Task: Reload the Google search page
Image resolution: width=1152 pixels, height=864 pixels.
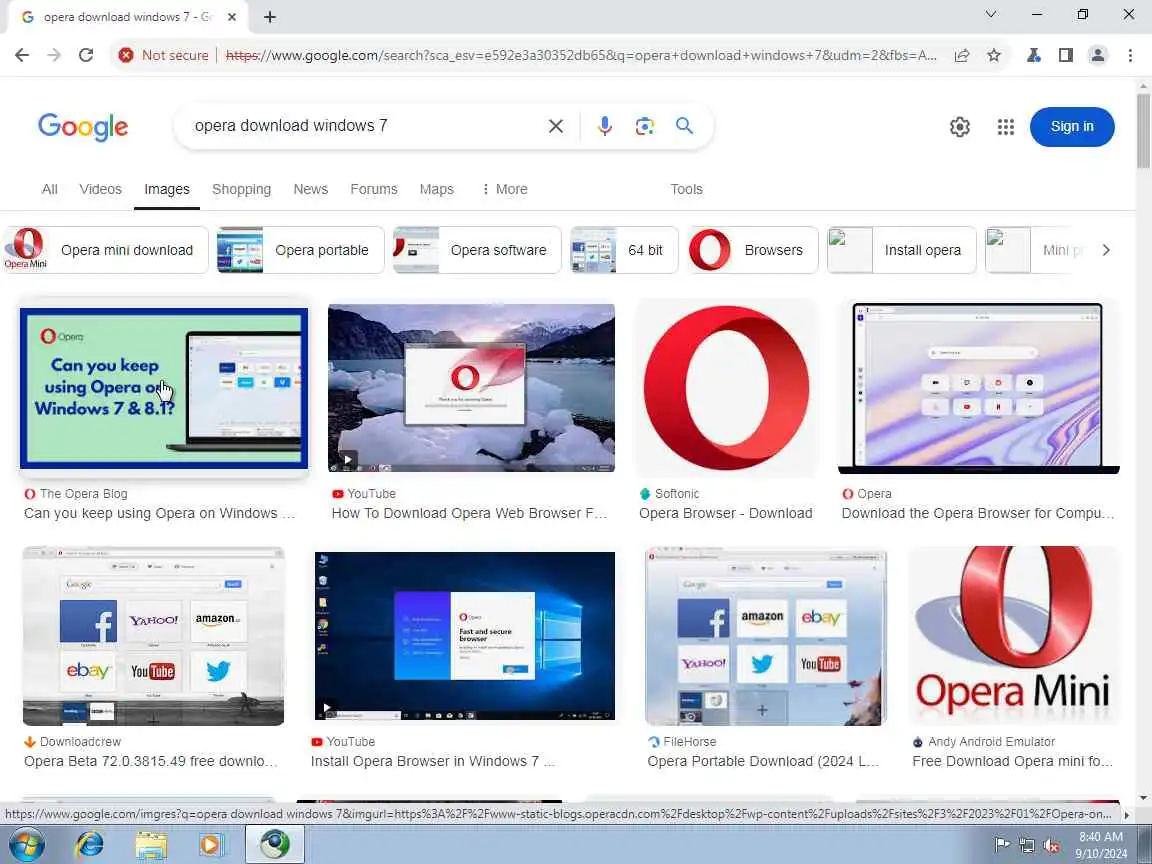Action: pos(86,55)
